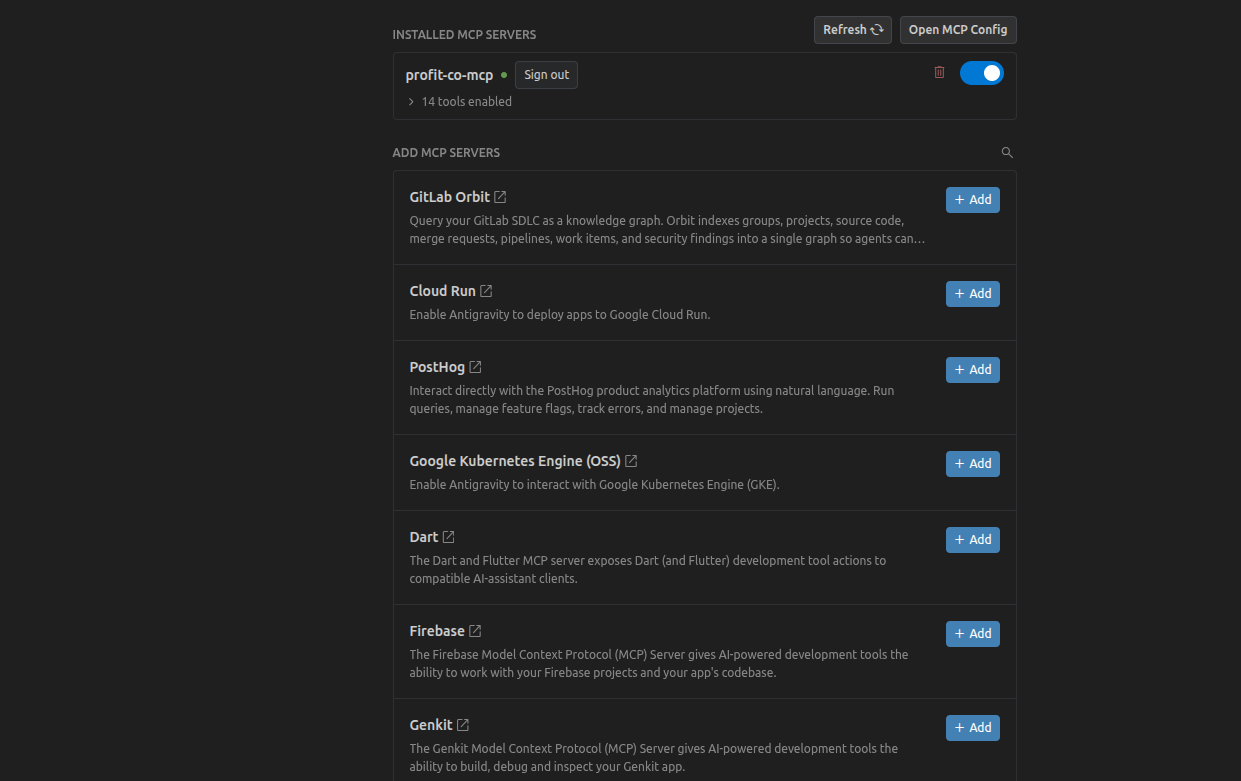Open the Firebase external link icon
This screenshot has width=1241, height=781.
pyautogui.click(x=475, y=631)
